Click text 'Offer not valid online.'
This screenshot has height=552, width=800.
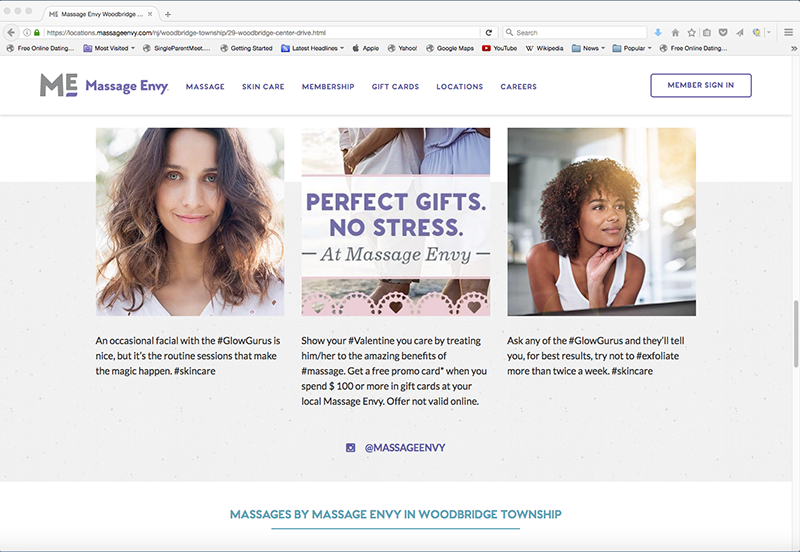(x=433, y=402)
